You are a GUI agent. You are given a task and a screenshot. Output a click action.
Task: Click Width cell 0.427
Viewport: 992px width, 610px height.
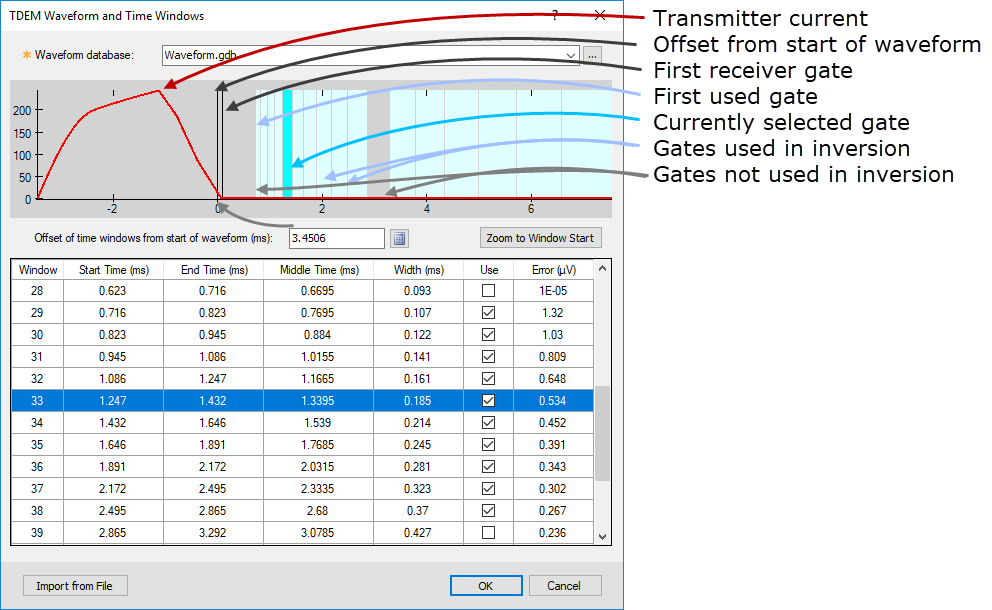pyautogui.click(x=418, y=533)
